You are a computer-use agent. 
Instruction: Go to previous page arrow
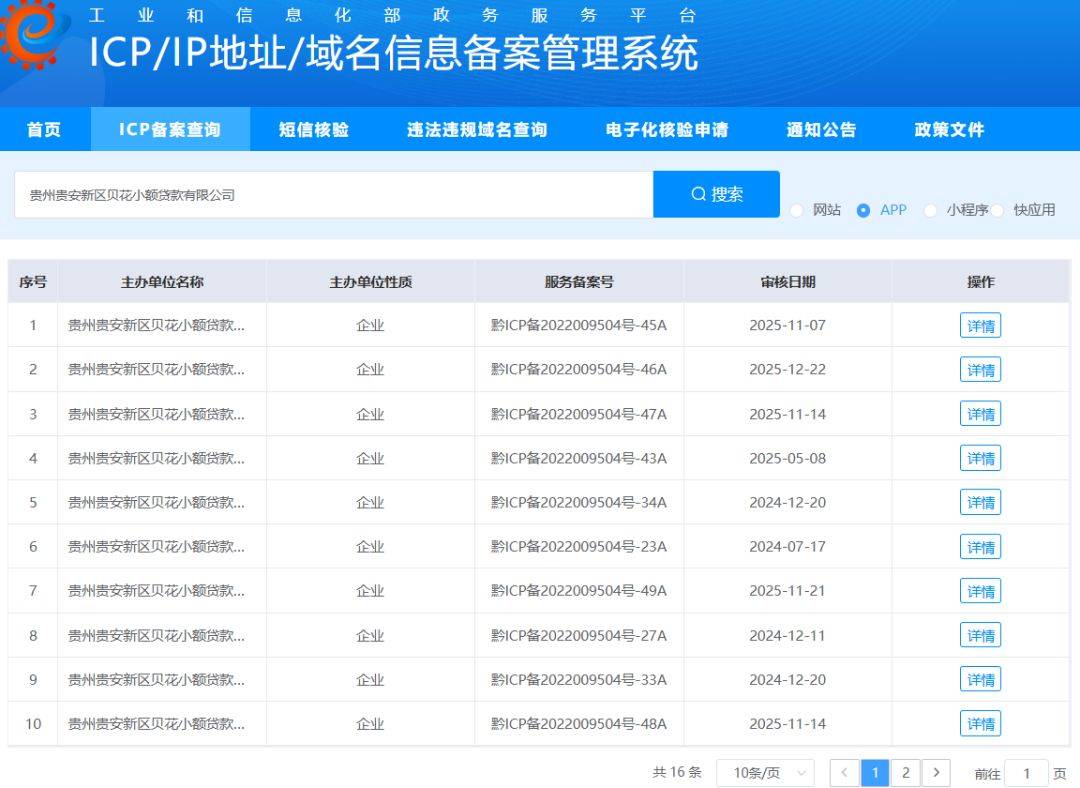pyautogui.click(x=844, y=773)
